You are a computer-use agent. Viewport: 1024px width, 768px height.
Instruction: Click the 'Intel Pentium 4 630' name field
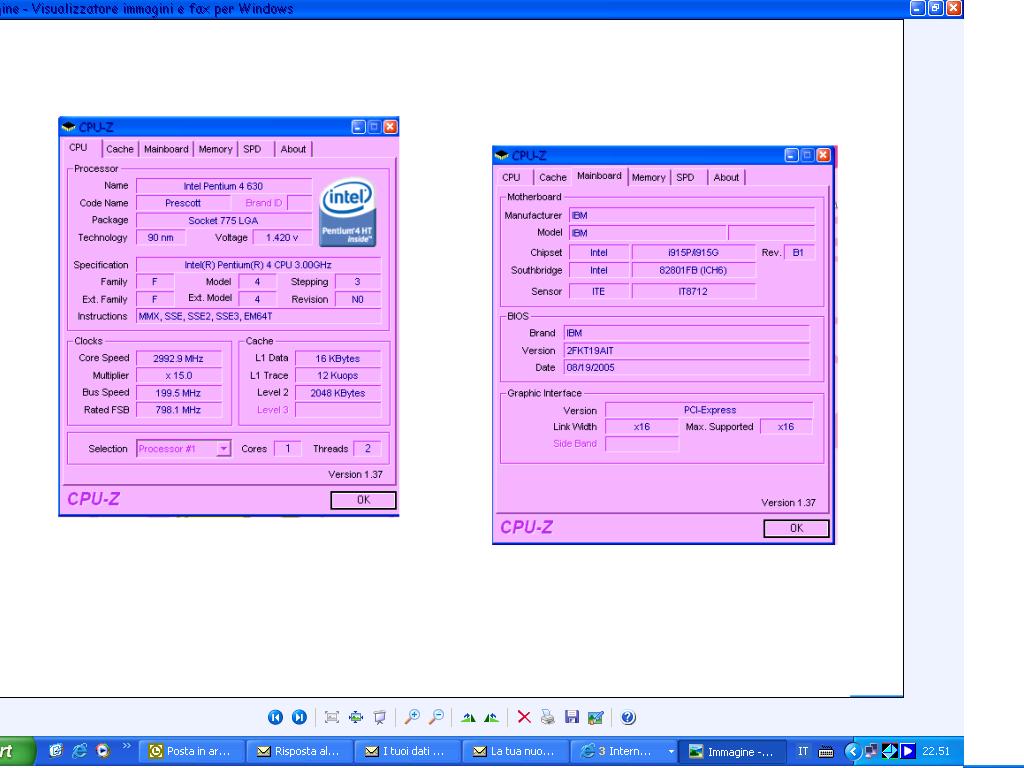pyautogui.click(x=223, y=186)
